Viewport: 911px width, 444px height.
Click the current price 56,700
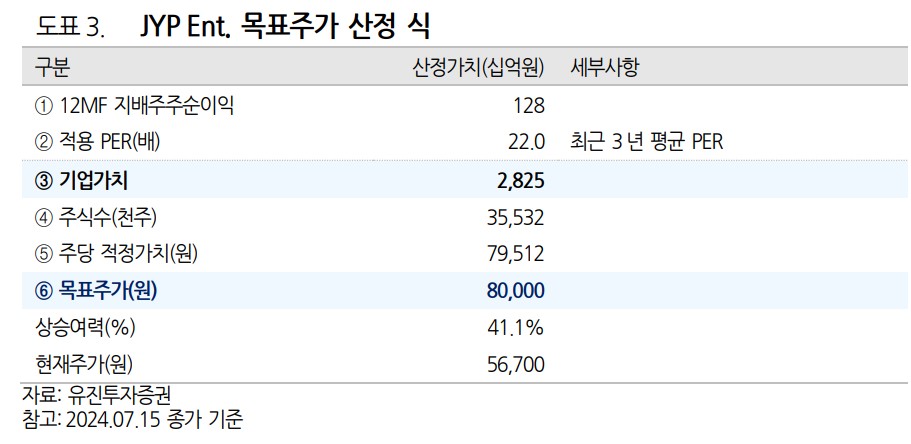[x=516, y=366]
